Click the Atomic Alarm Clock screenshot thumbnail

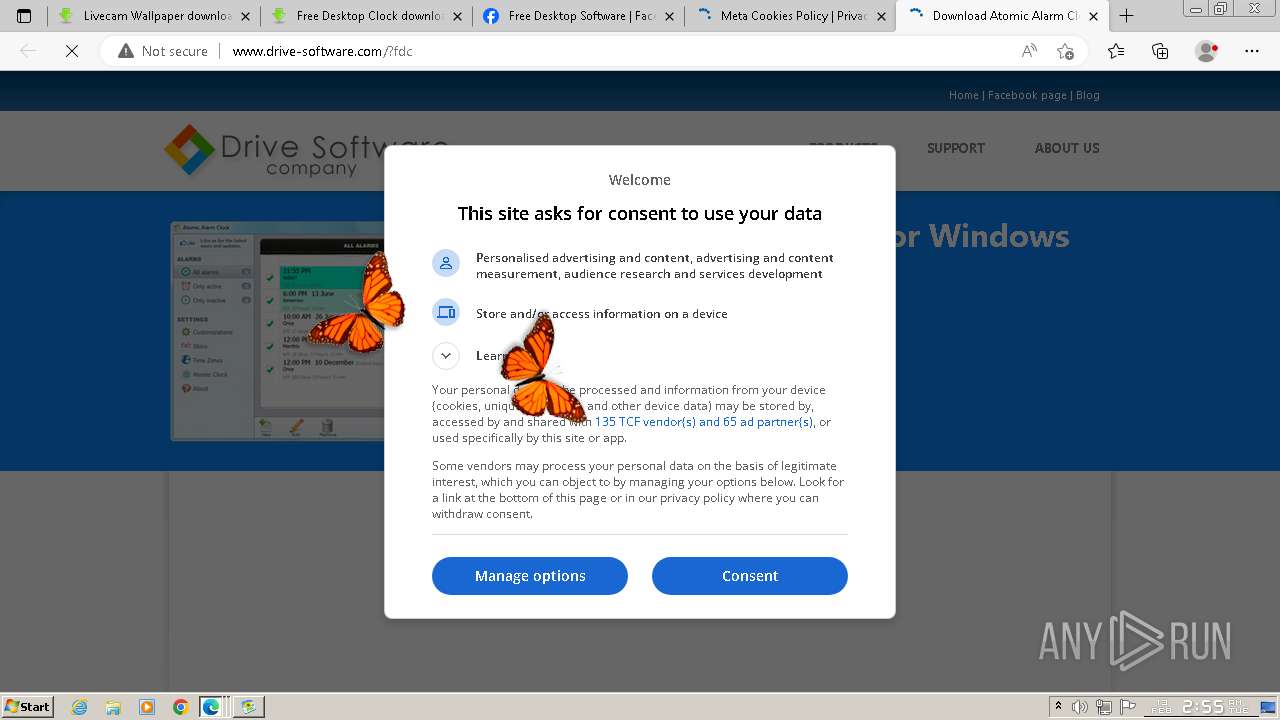pos(277,331)
